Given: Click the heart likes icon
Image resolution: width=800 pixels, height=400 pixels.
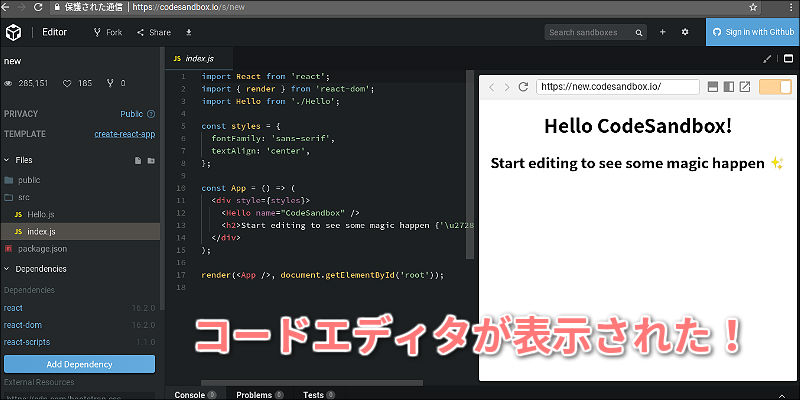Looking at the screenshot, I should point(67,83).
